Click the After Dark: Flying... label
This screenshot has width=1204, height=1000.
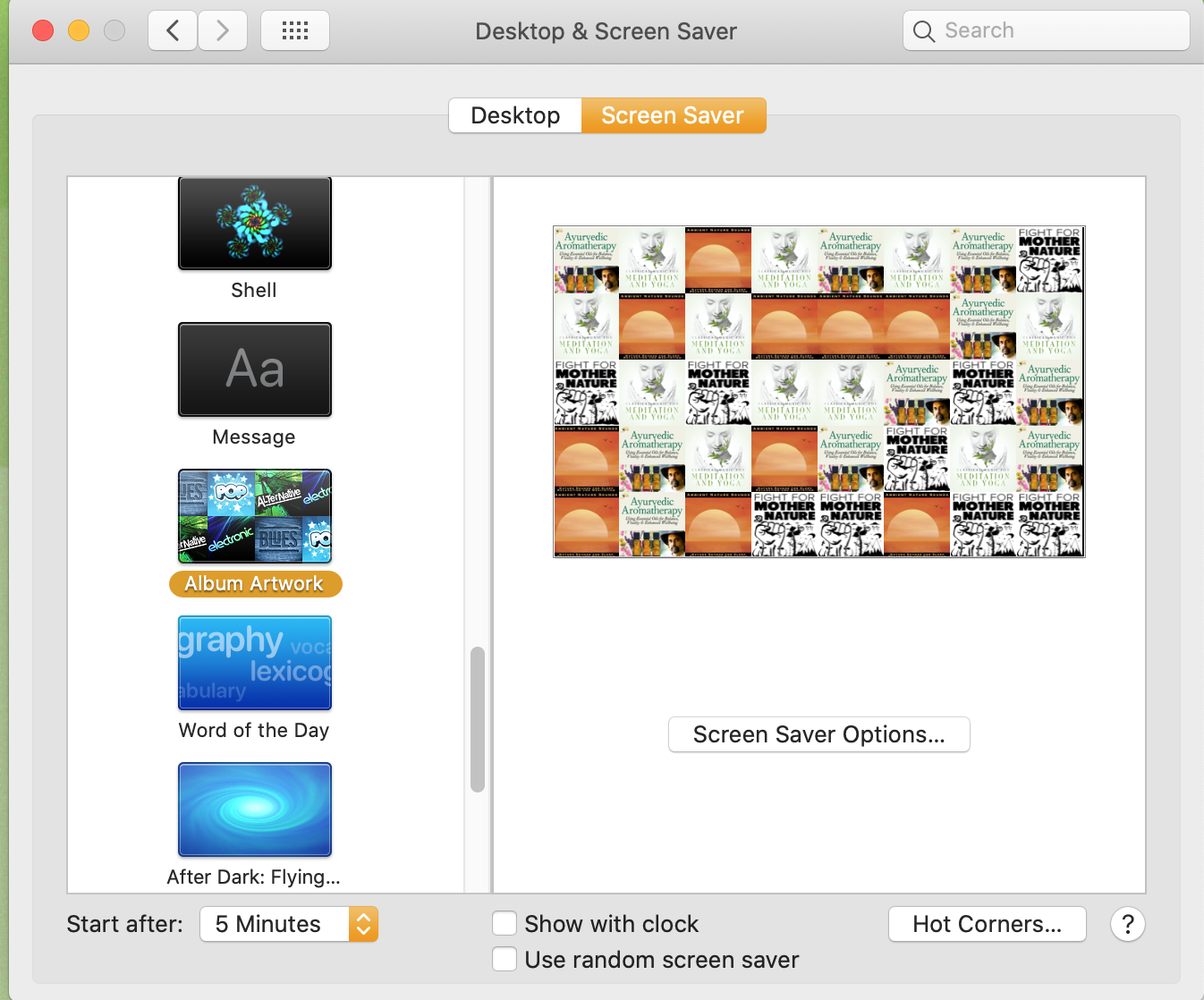tap(254, 877)
